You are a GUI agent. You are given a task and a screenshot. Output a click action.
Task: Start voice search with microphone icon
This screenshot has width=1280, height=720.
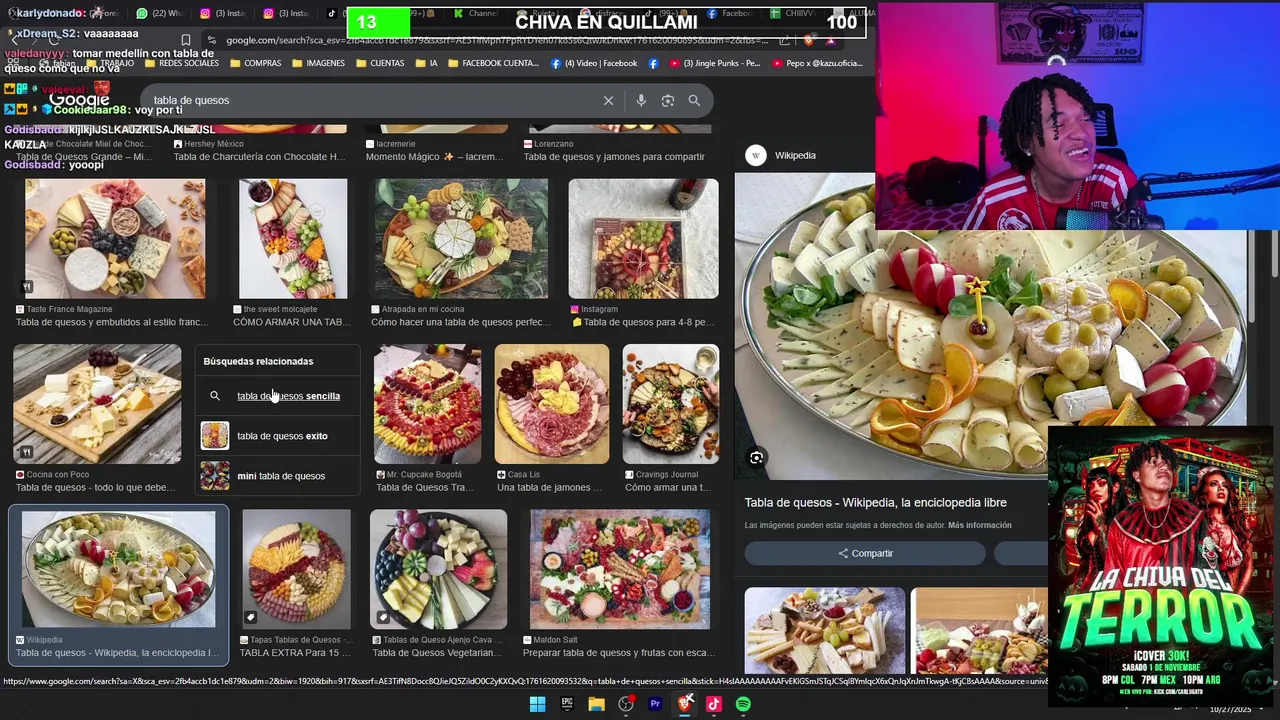641,100
